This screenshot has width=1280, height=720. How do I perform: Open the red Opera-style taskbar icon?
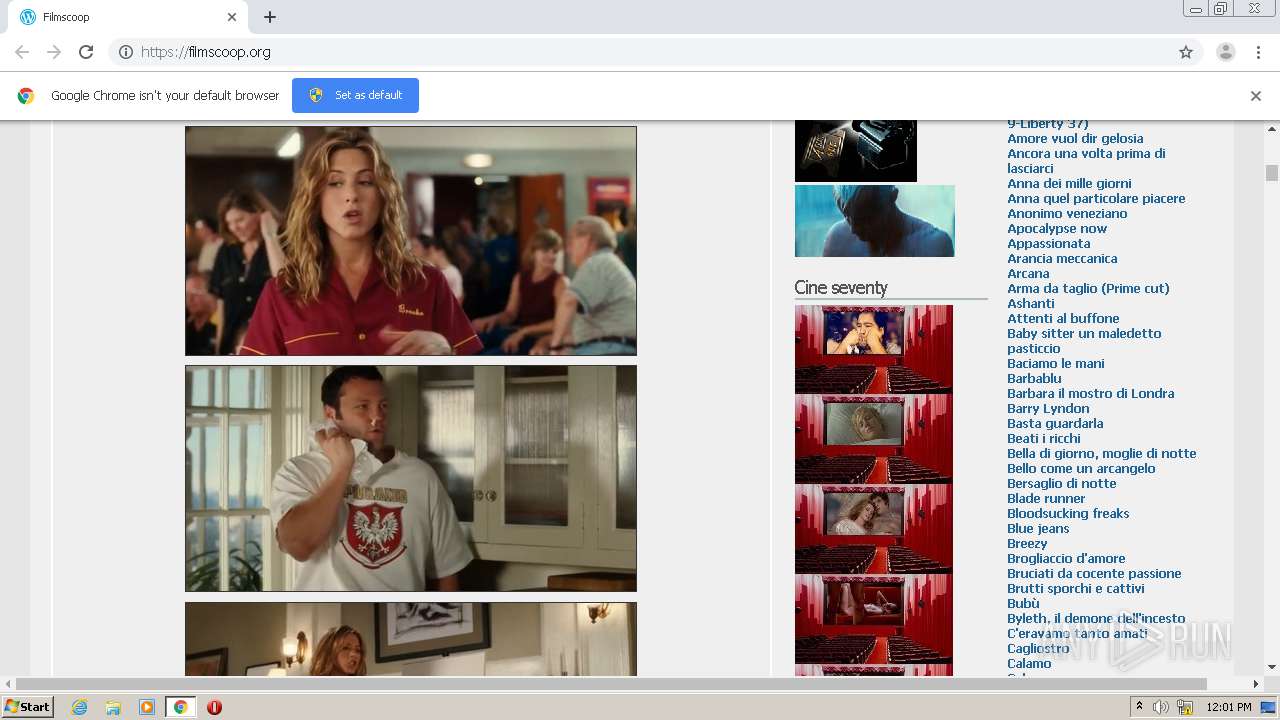coord(214,707)
